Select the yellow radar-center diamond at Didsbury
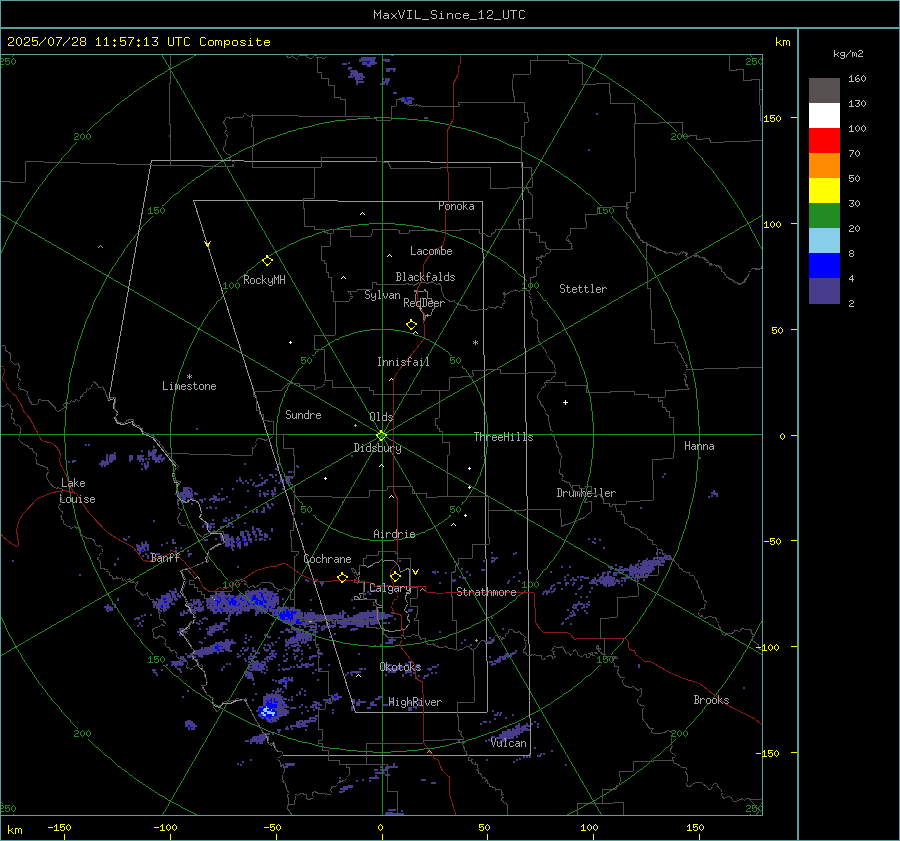The height and width of the screenshot is (841, 900). pos(382,436)
